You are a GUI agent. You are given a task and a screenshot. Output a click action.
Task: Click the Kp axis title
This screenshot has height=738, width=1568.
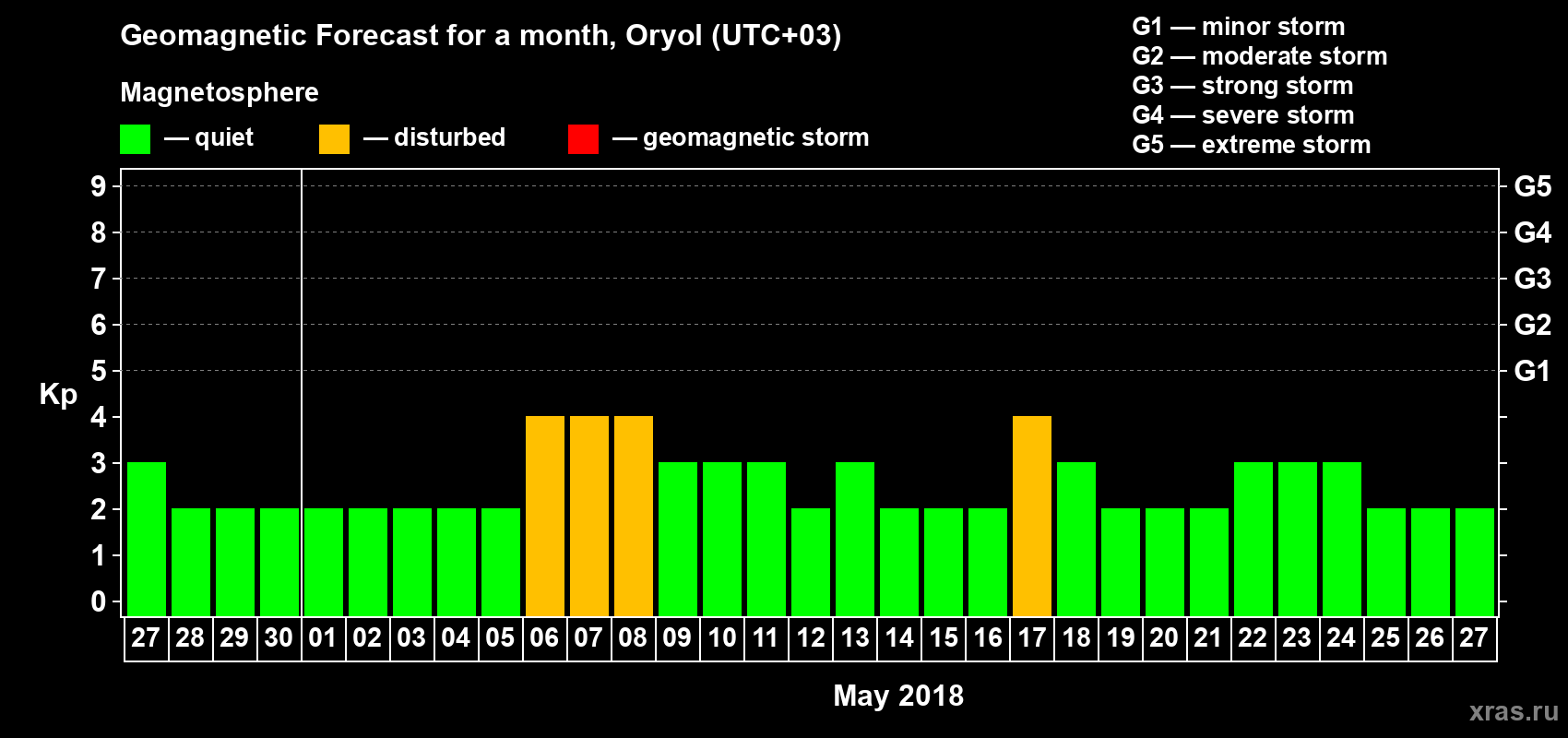(58, 395)
